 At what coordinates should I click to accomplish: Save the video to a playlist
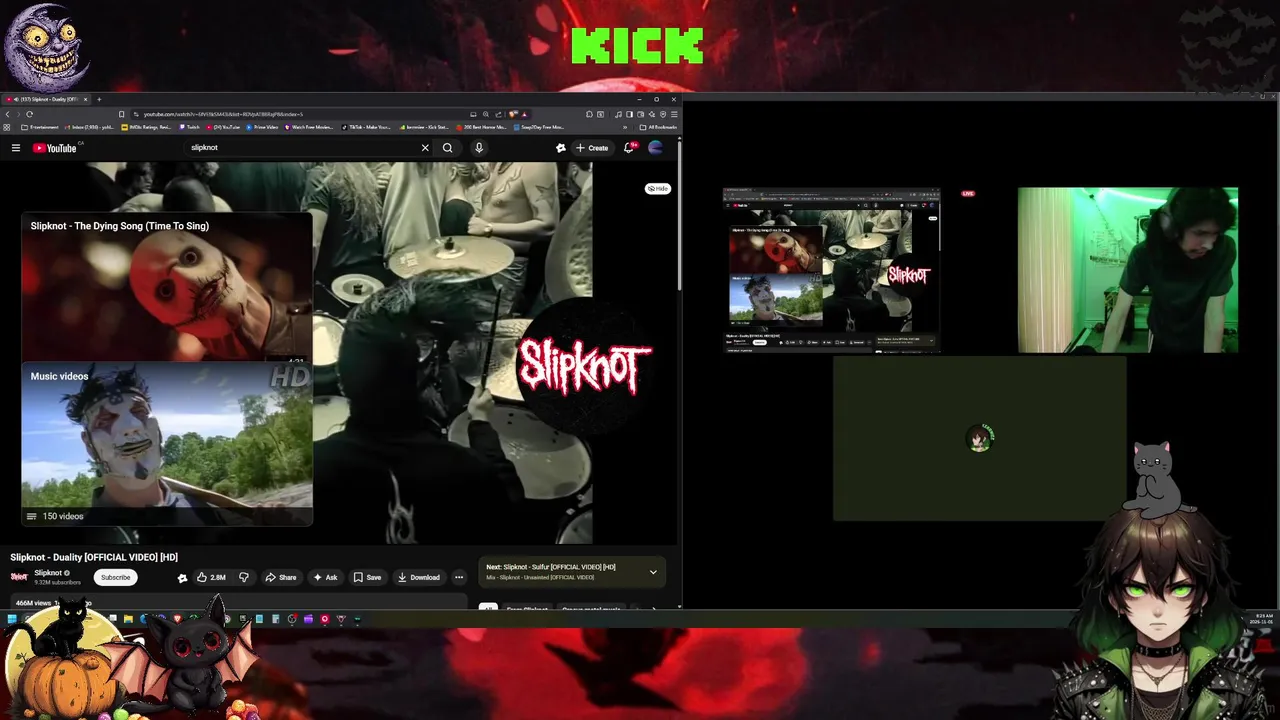(x=367, y=577)
